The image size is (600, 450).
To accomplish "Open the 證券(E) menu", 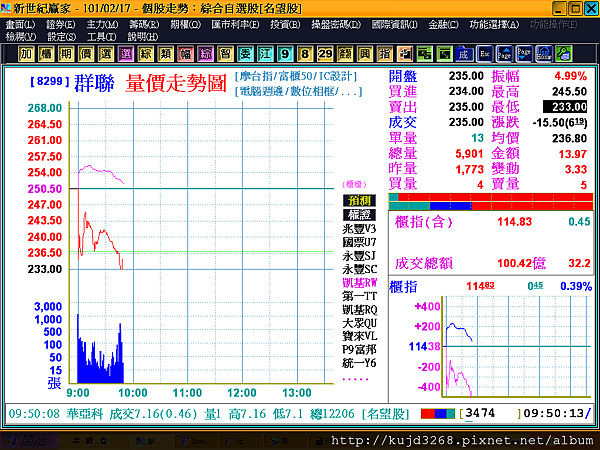I will pos(61,25).
